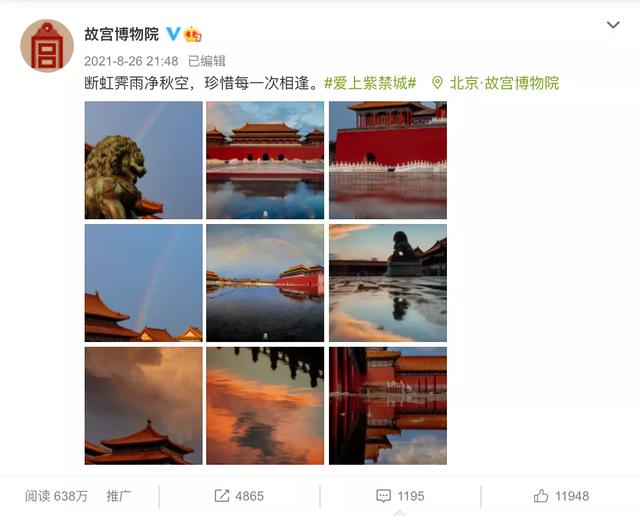
Task: Click the blue verified V badge
Action: click(173, 34)
